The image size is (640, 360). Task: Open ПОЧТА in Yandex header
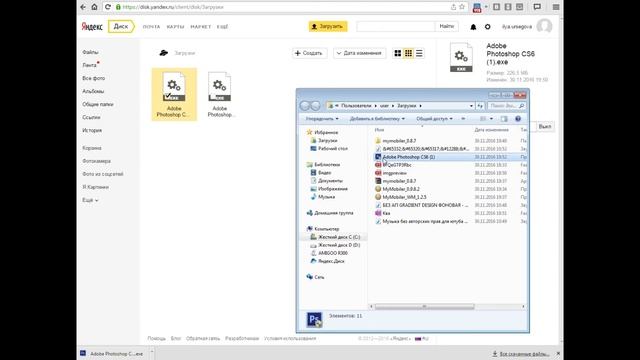(x=151, y=27)
